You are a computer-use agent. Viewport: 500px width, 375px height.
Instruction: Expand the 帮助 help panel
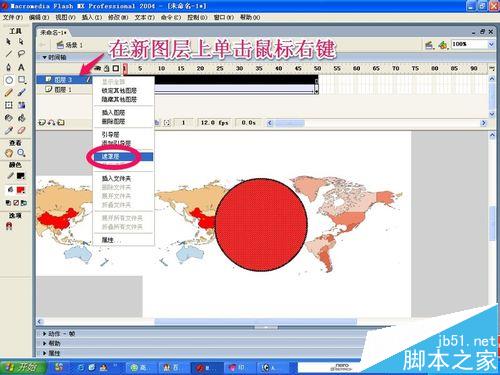(44, 343)
